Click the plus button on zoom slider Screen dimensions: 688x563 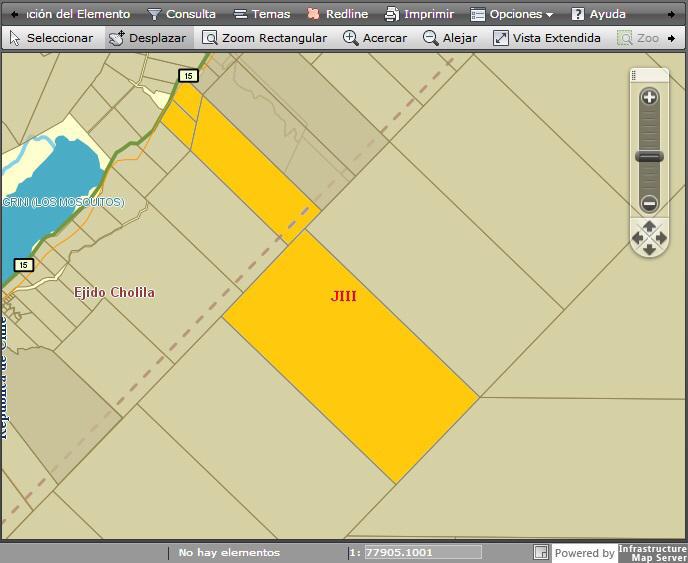click(x=649, y=97)
